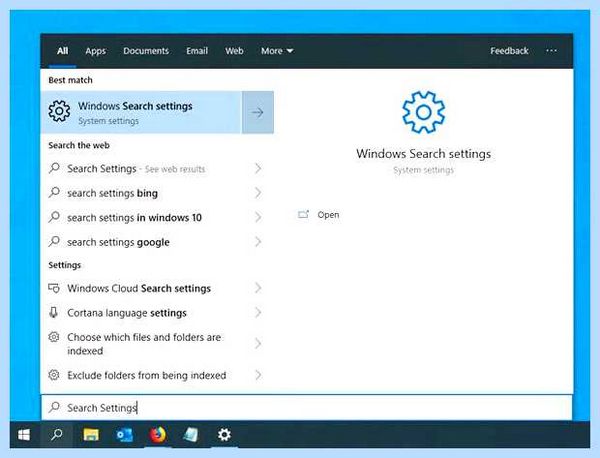Open the notepad-style app icon in taskbar

(191, 435)
